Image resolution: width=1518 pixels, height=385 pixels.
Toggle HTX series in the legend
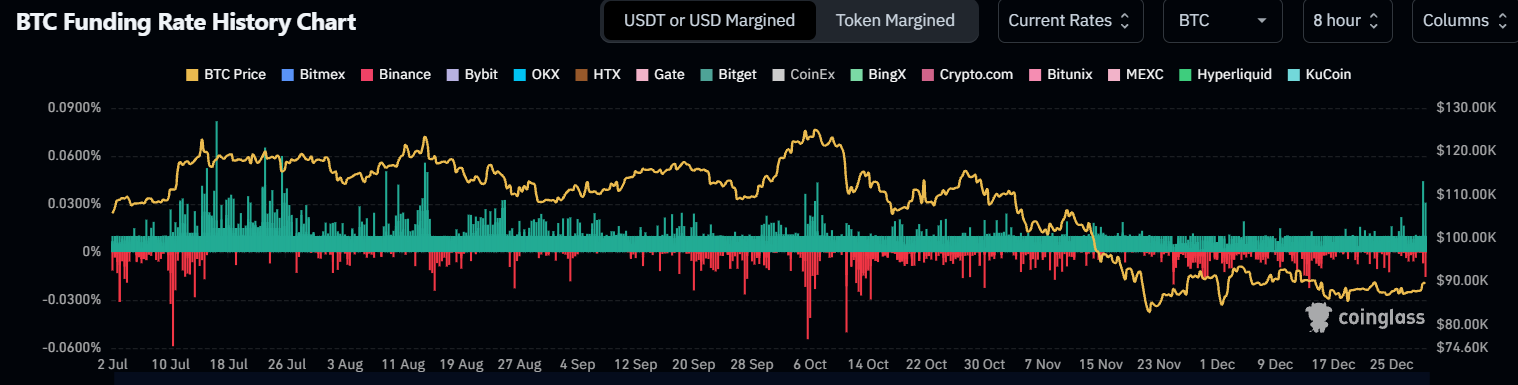[x=597, y=74]
